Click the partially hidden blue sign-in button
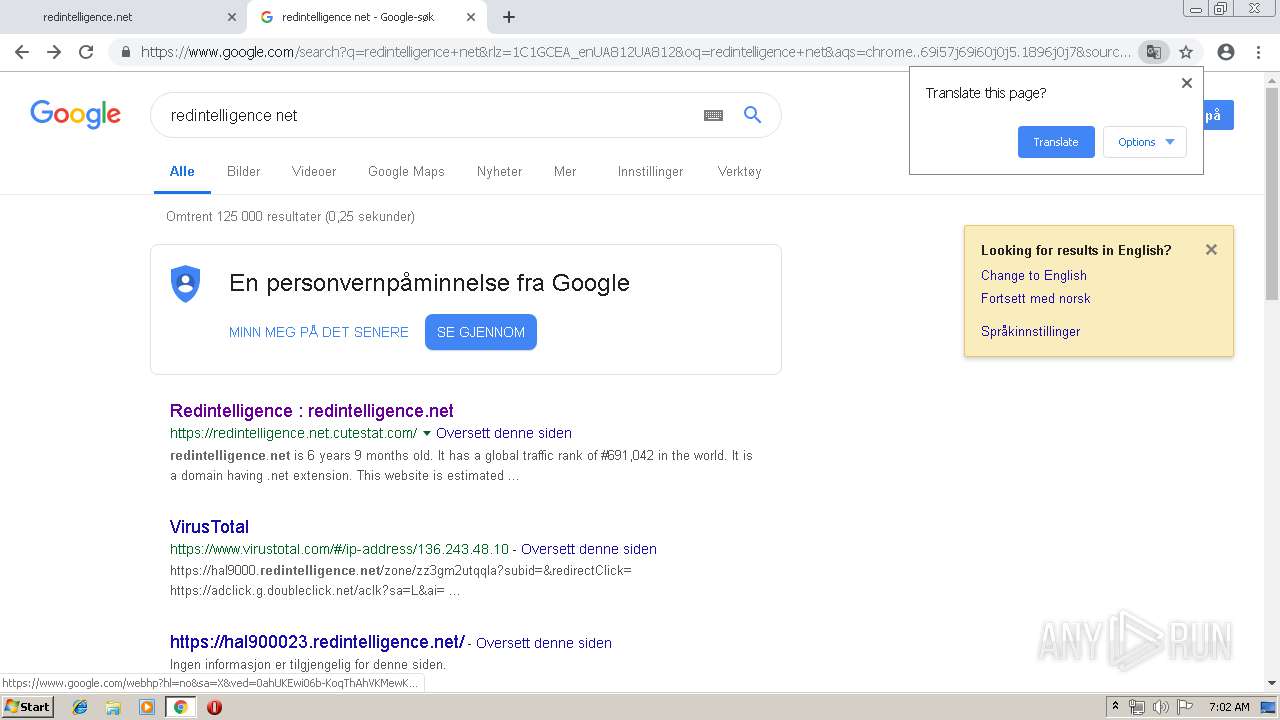 (1218, 115)
